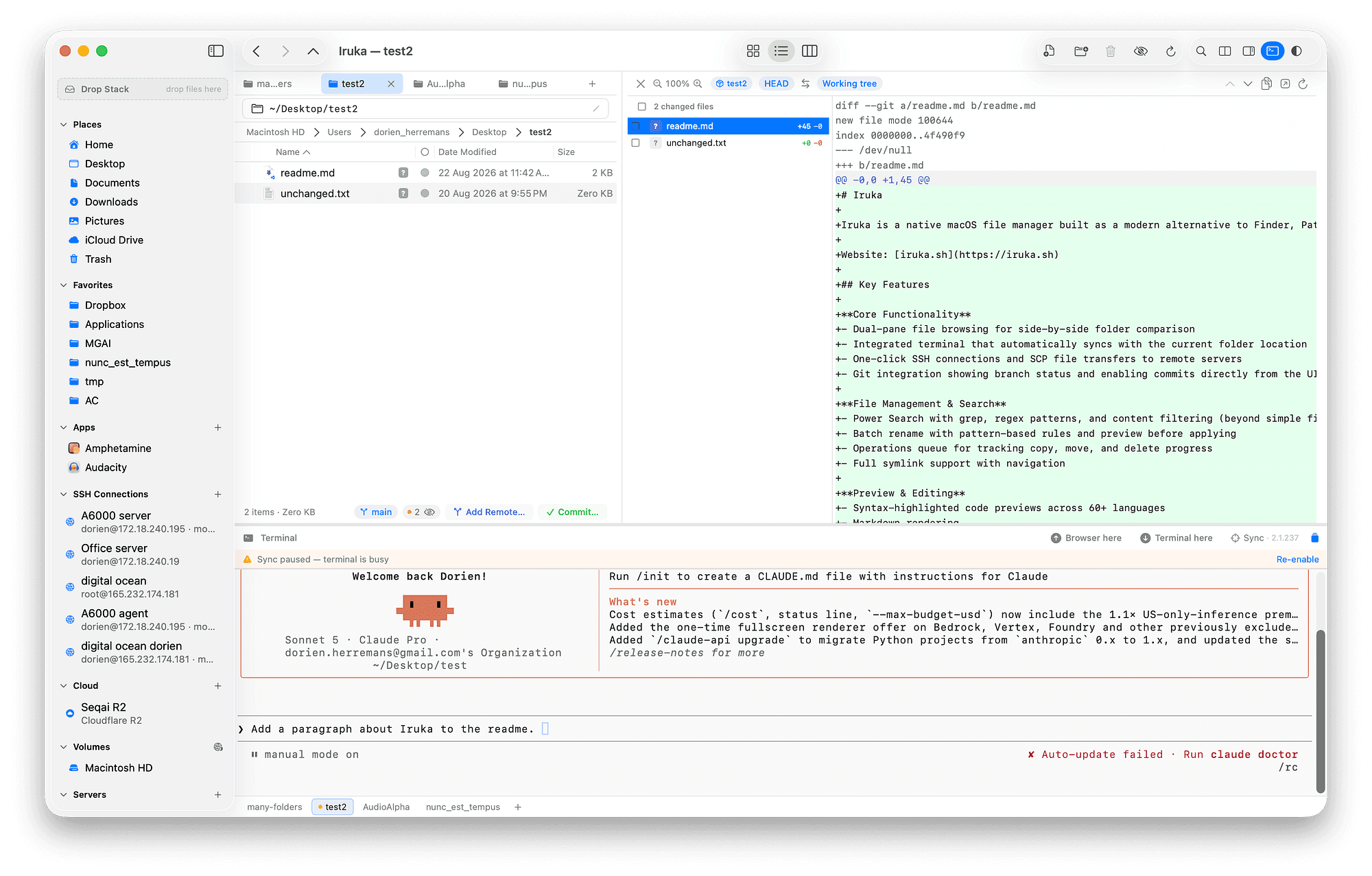Click the Commit... button
Viewport: 1372px width, 876px height.
573,512
